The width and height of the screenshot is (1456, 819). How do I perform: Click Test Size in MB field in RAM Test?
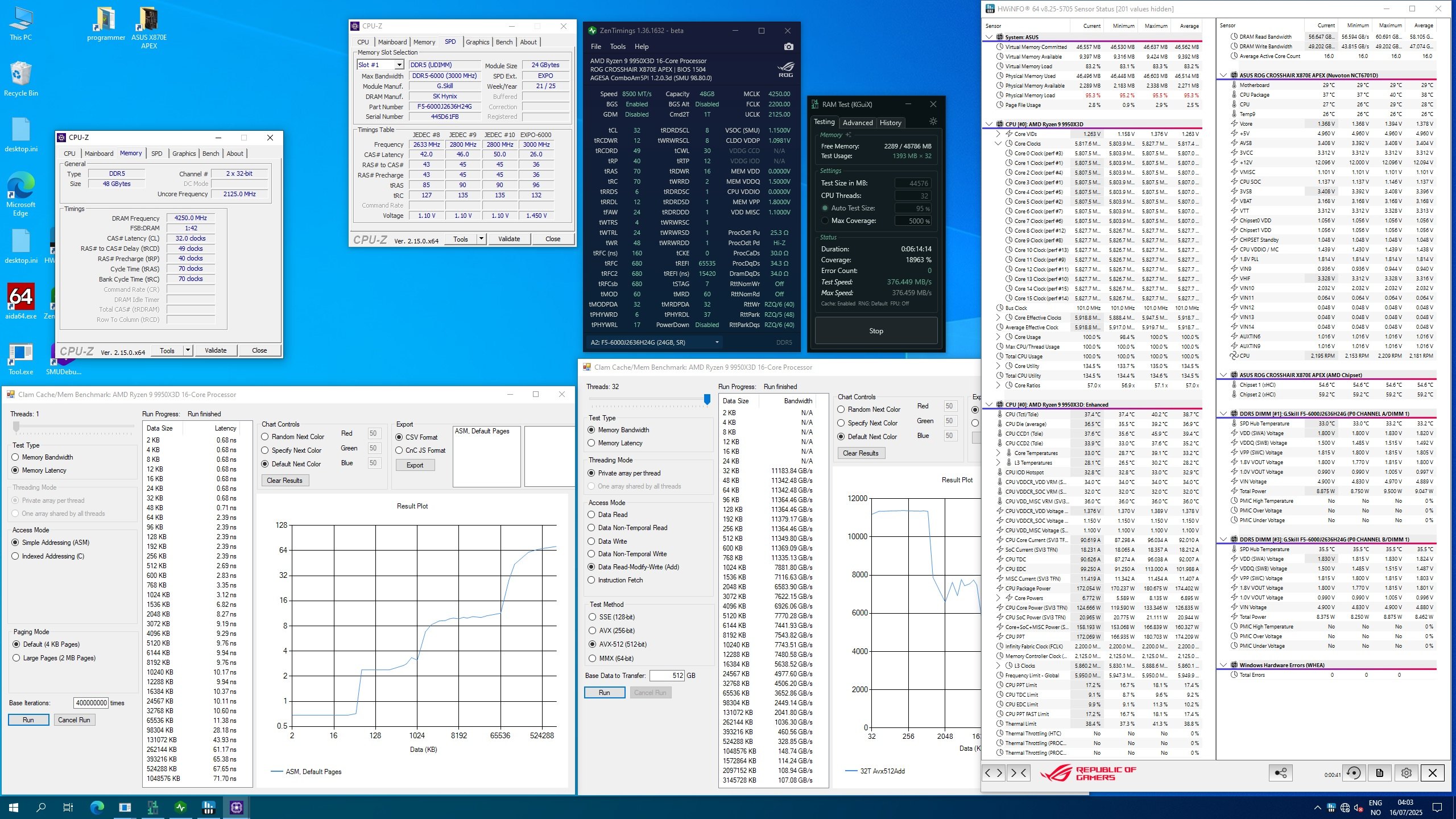(913, 183)
